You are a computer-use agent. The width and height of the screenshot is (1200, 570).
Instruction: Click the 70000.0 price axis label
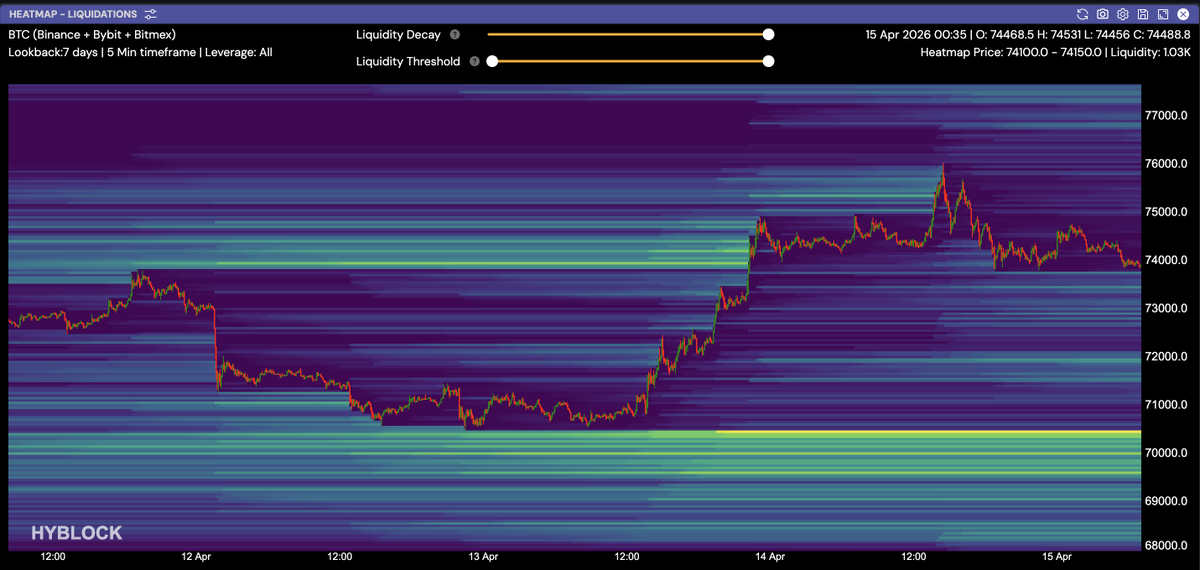1165,452
